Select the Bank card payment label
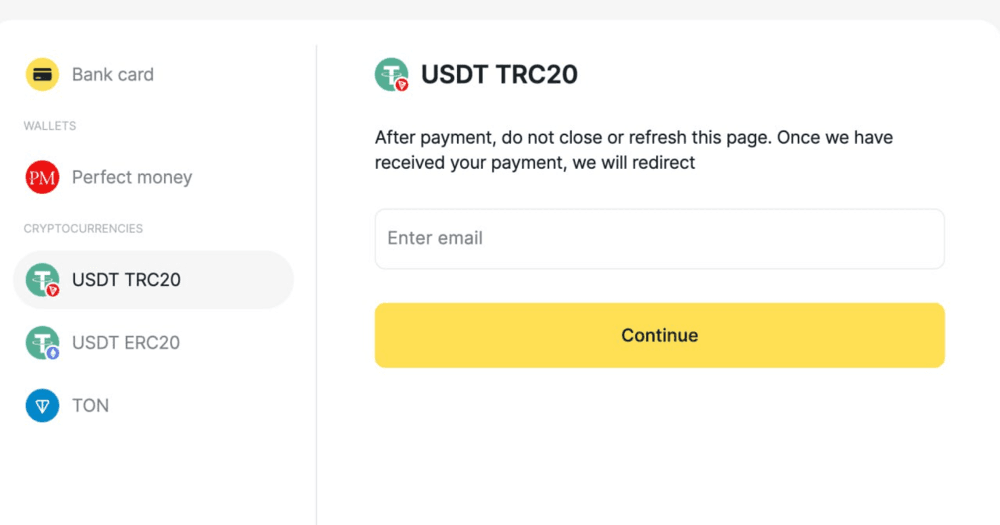This screenshot has width=1000, height=525. (113, 74)
